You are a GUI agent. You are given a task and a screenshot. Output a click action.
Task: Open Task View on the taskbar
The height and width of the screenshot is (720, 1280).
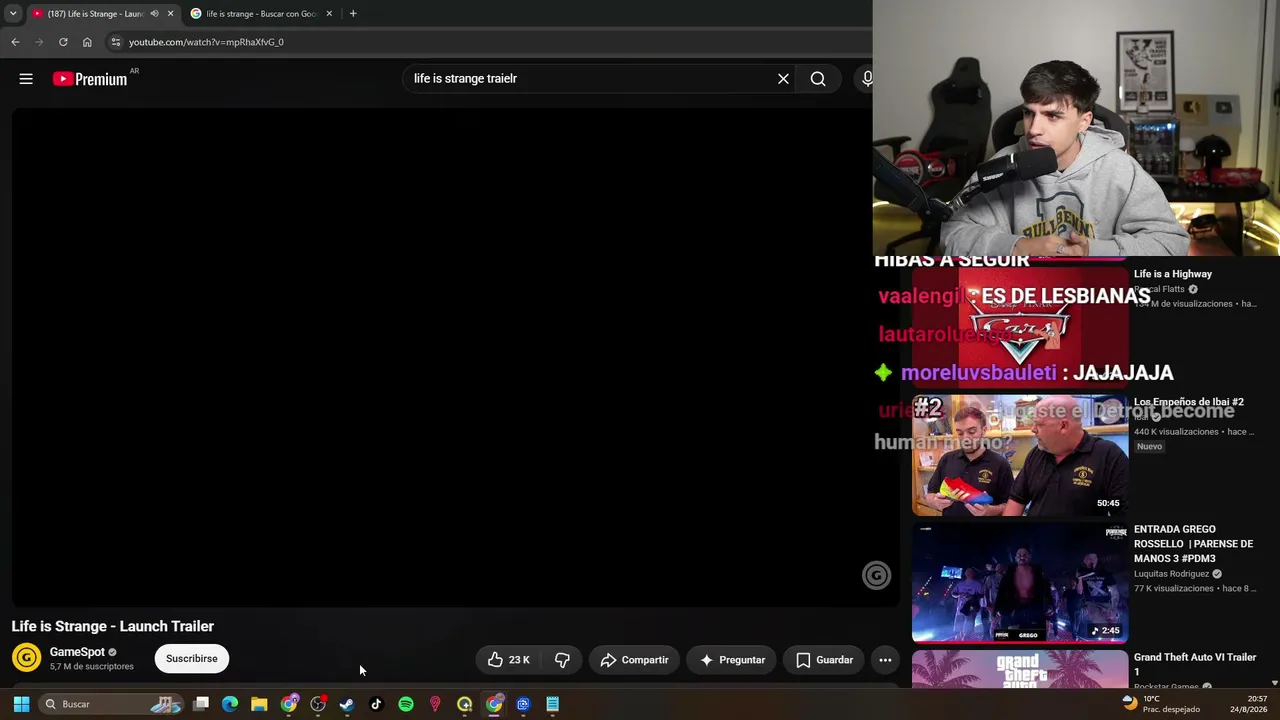[x=201, y=704]
